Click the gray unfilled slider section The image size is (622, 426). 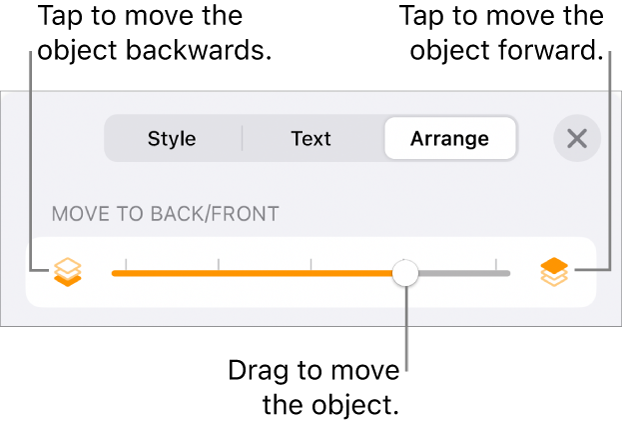[460, 272]
